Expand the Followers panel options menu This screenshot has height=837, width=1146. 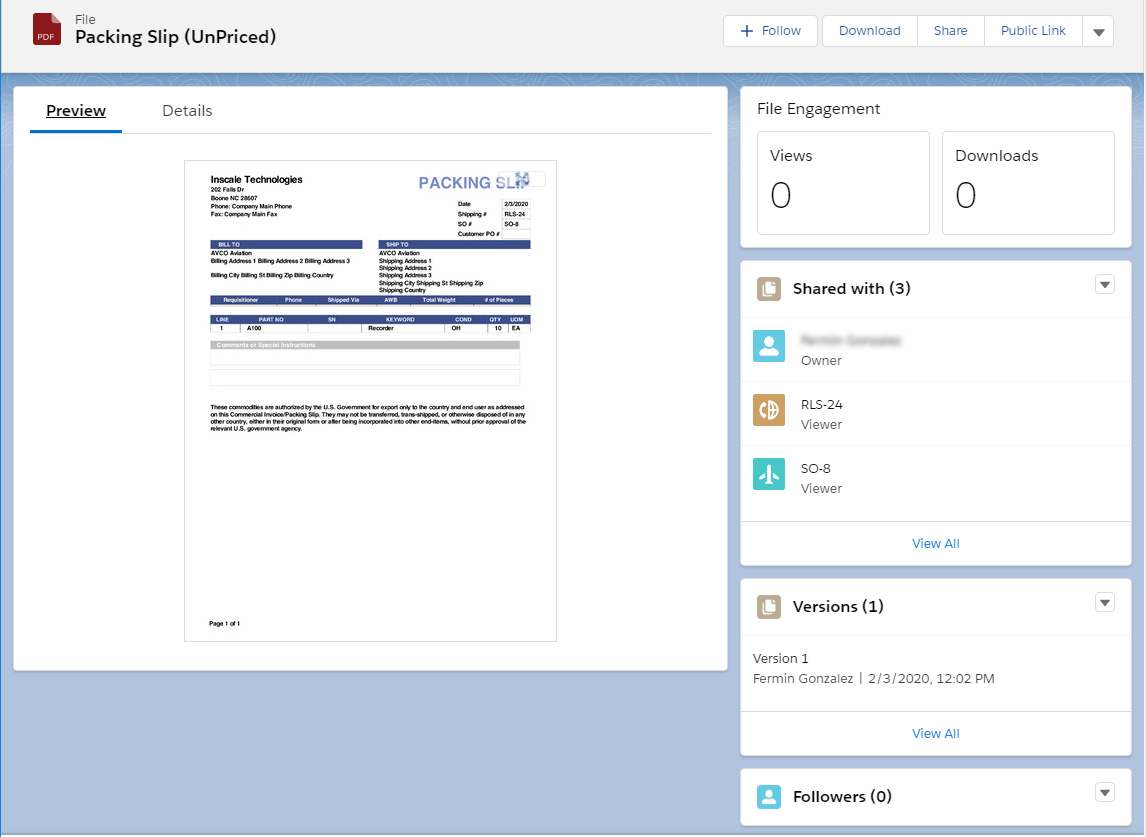[1105, 791]
